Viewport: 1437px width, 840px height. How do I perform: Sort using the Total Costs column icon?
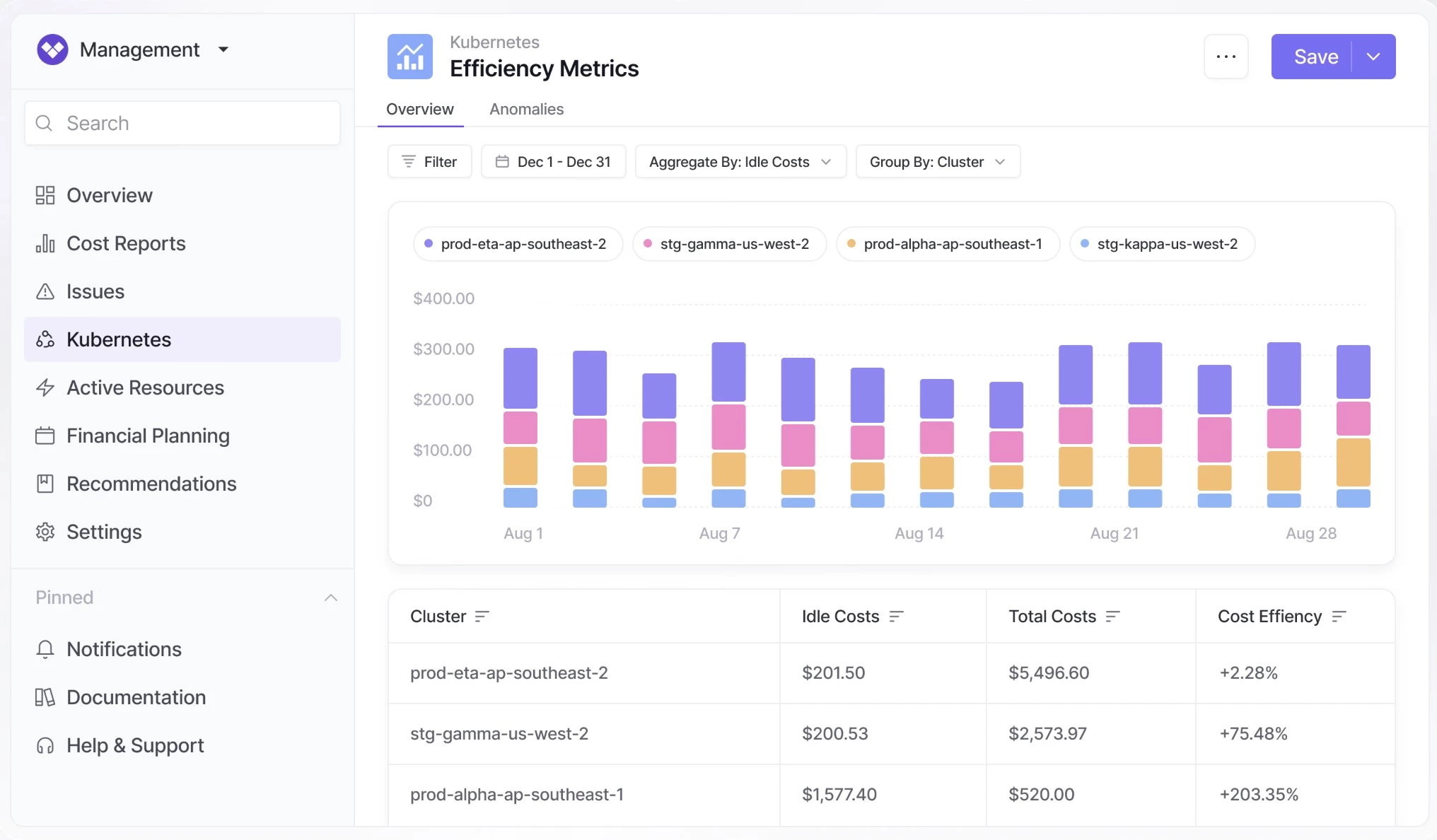[1112, 617]
